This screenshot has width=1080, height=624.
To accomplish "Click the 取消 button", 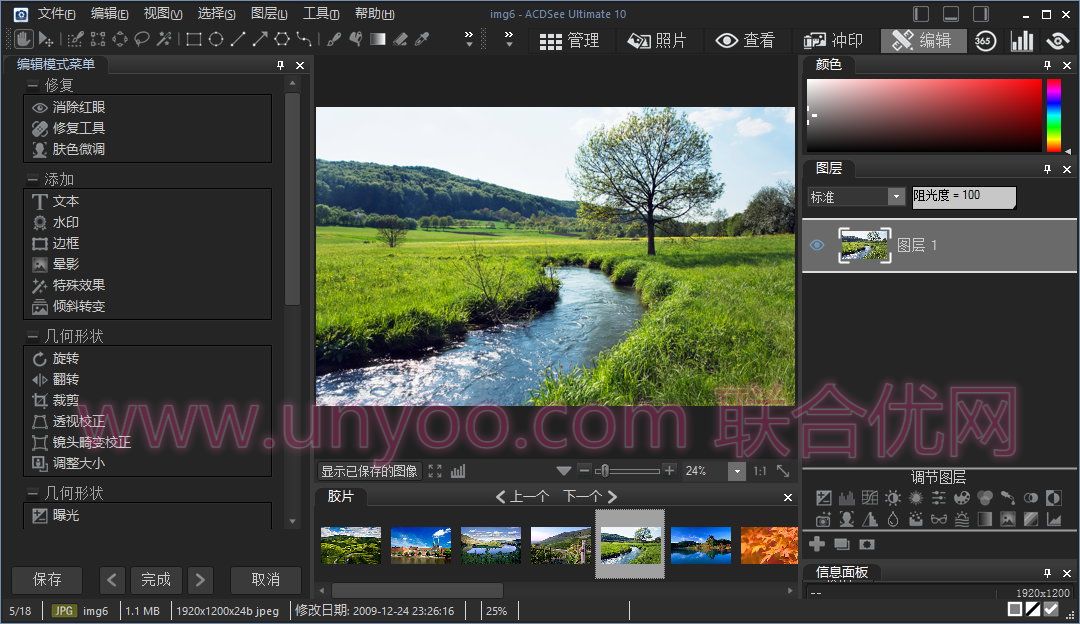I will [x=265, y=580].
